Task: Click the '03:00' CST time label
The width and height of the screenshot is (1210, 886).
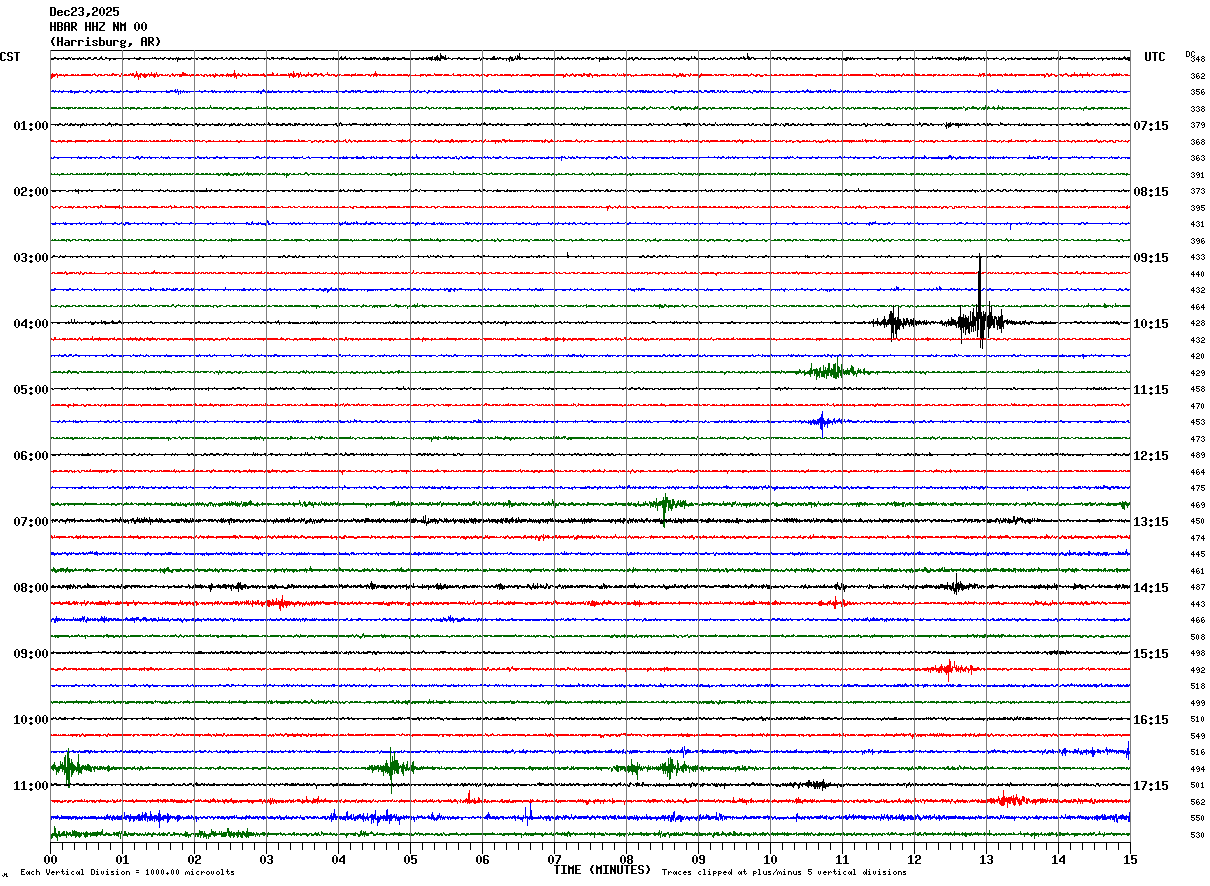Action: pyautogui.click(x=31, y=258)
